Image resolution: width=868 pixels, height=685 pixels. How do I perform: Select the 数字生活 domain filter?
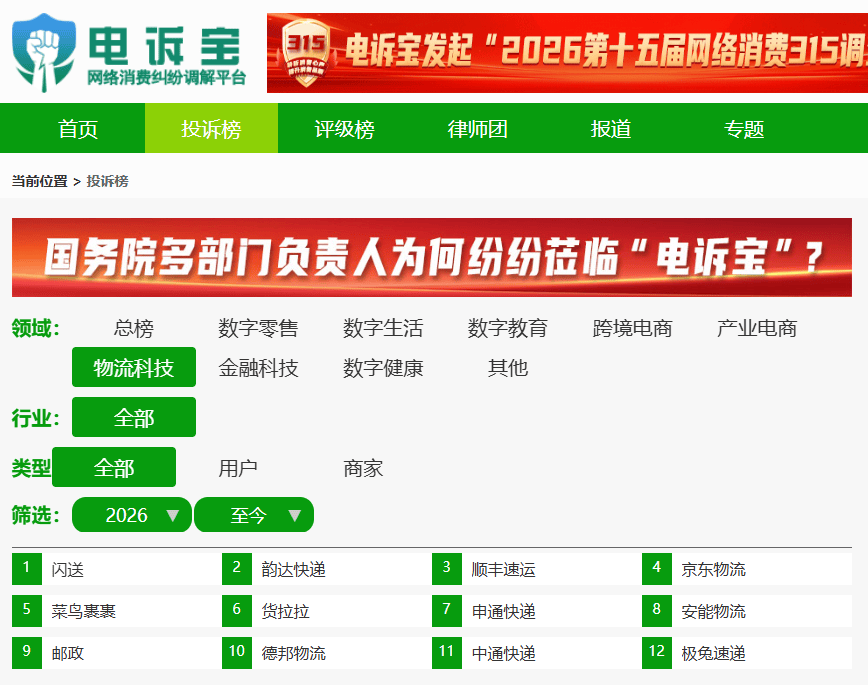[383, 328]
